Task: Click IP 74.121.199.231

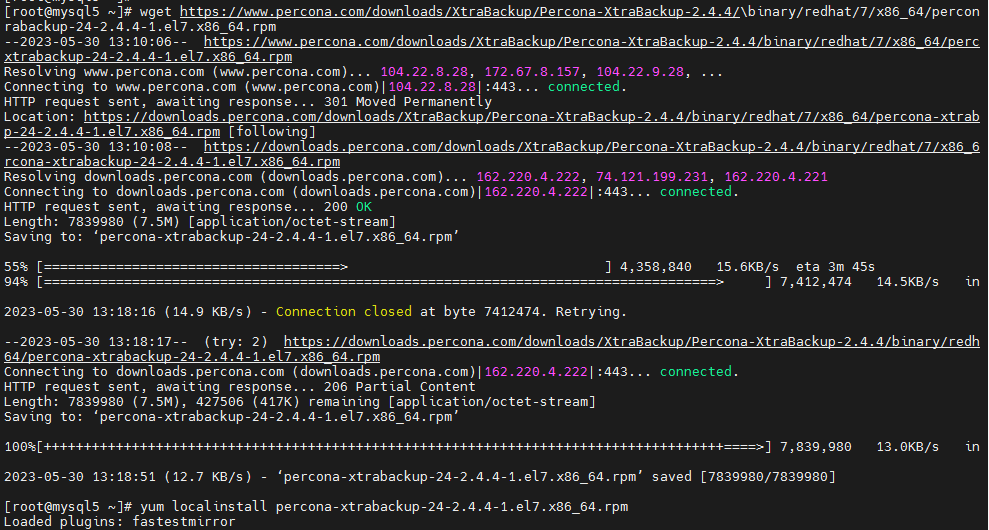Action: pyautogui.click(x=652, y=177)
